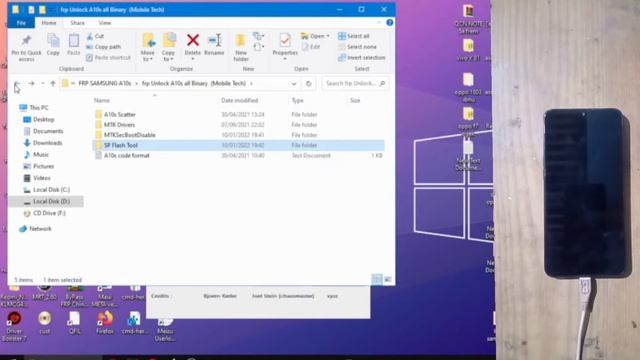Switch to the Home ribbon tab

pos(49,23)
